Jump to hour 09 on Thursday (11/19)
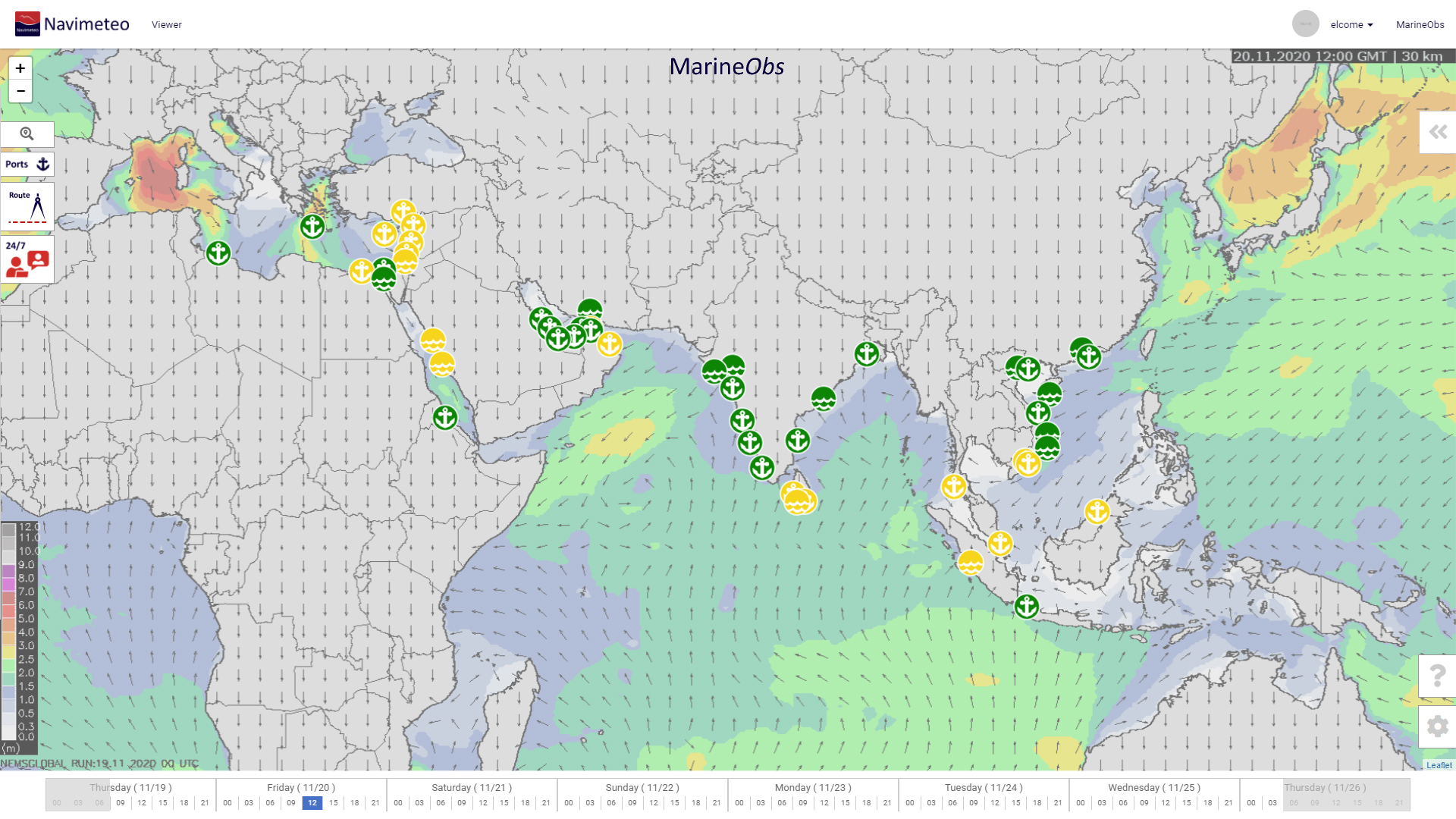 click(121, 803)
